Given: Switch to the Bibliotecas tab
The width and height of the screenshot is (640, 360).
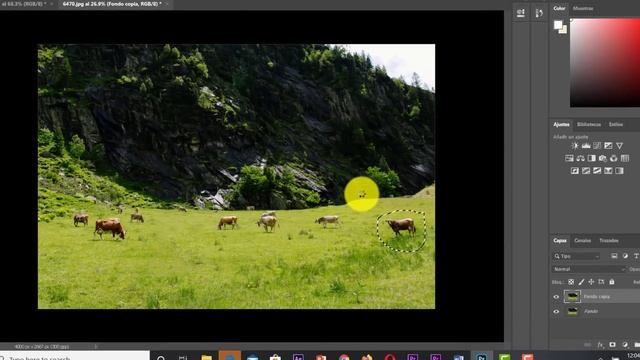Looking at the screenshot, I should pos(589,124).
